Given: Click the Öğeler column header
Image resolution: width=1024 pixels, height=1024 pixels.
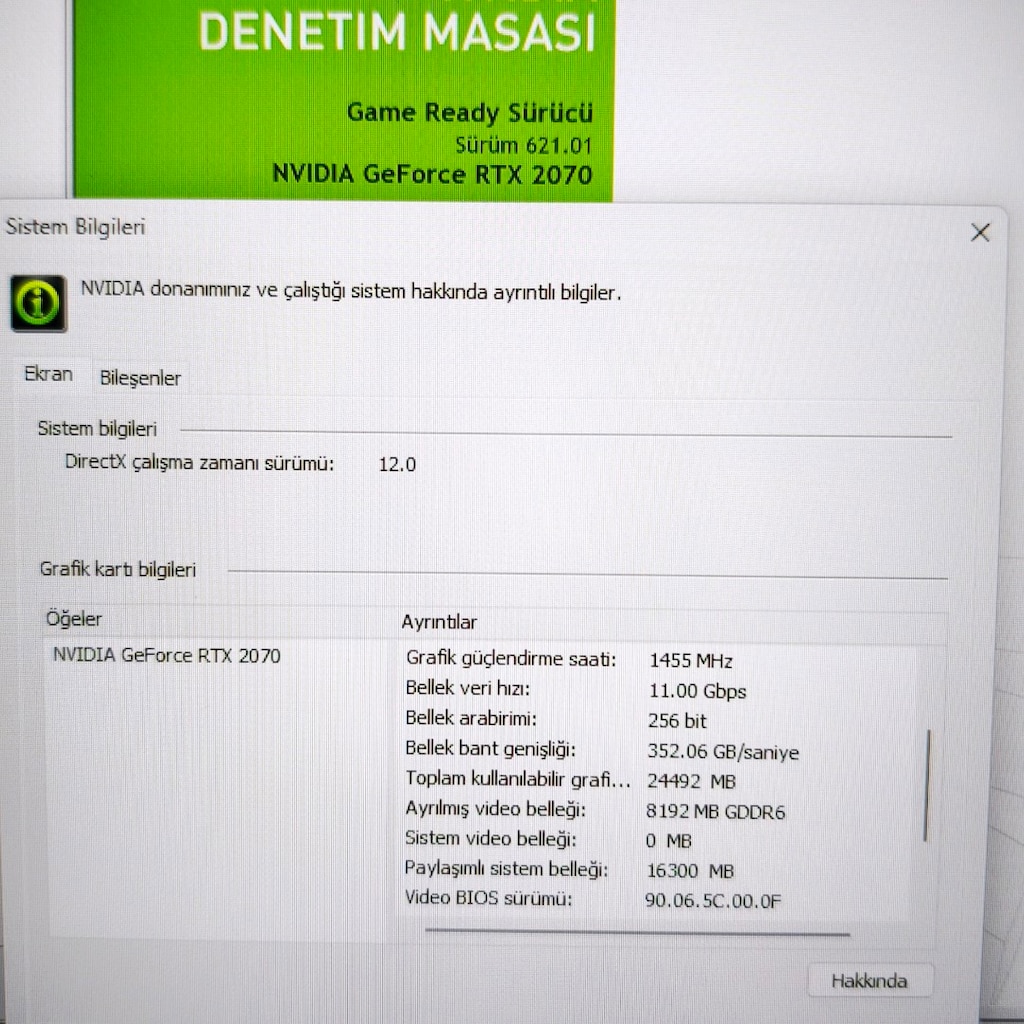Looking at the screenshot, I should pyautogui.click(x=74, y=619).
